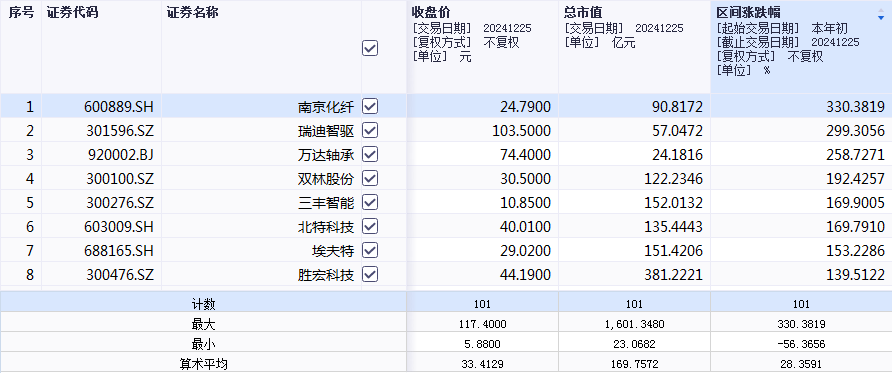This screenshot has width=892, height=373.
Task: Click the stock name 双林股份
Action: [x=326, y=179]
